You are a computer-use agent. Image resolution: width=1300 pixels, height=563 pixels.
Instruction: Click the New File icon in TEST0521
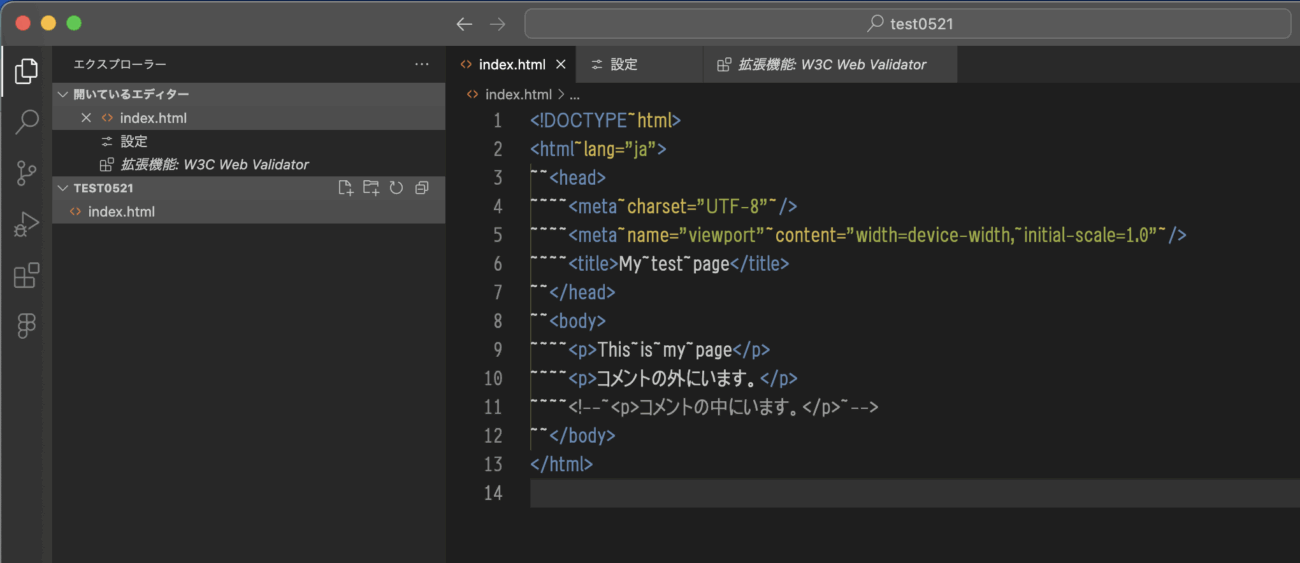[x=346, y=188]
